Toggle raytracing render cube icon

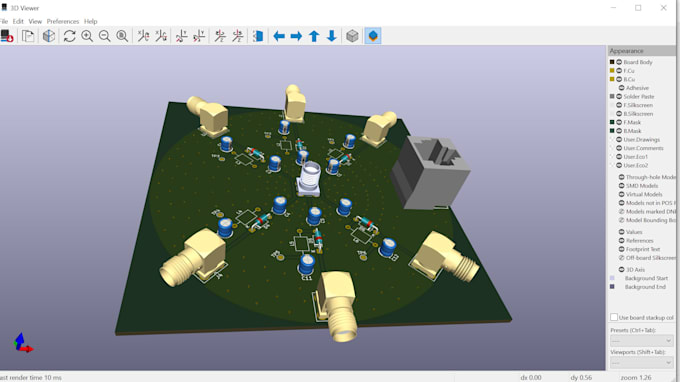pos(49,36)
